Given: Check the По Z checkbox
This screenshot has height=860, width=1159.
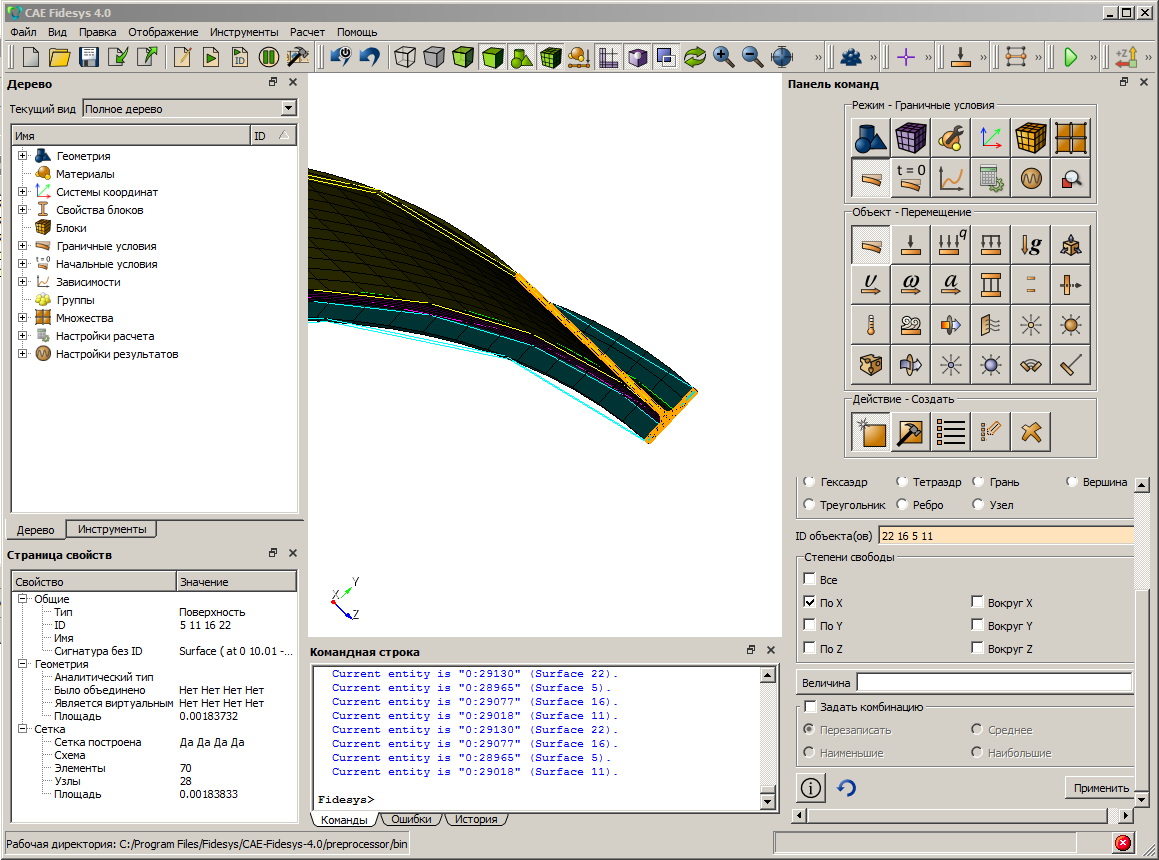Looking at the screenshot, I should click(809, 648).
